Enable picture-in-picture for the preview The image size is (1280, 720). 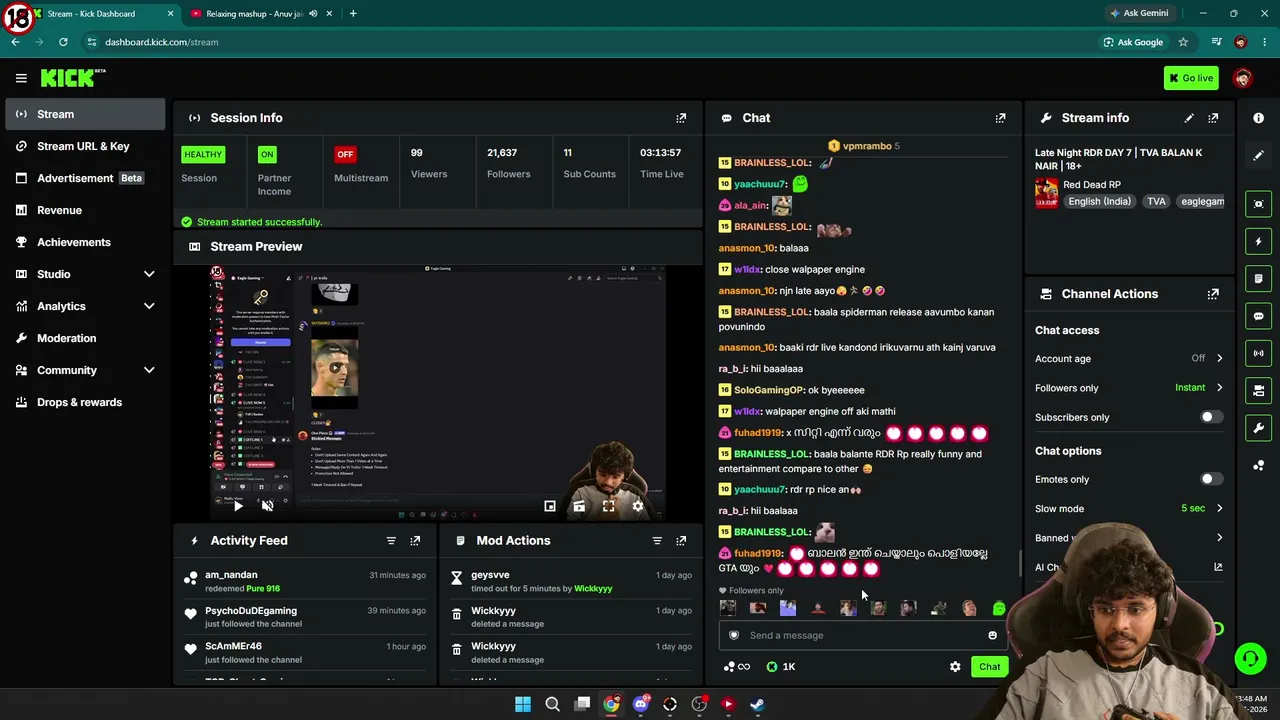[550, 506]
